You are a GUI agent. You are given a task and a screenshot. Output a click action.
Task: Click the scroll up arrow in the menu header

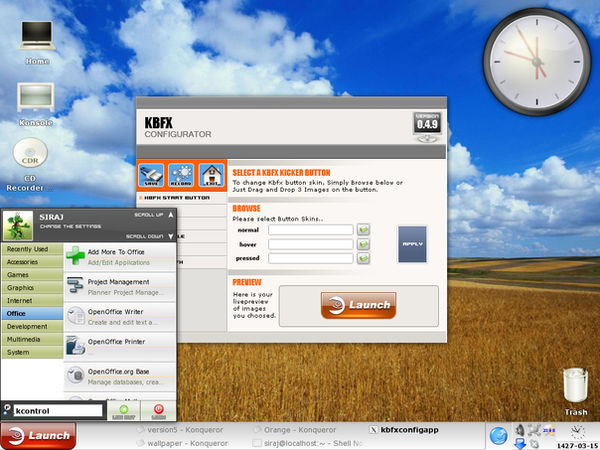171,215
